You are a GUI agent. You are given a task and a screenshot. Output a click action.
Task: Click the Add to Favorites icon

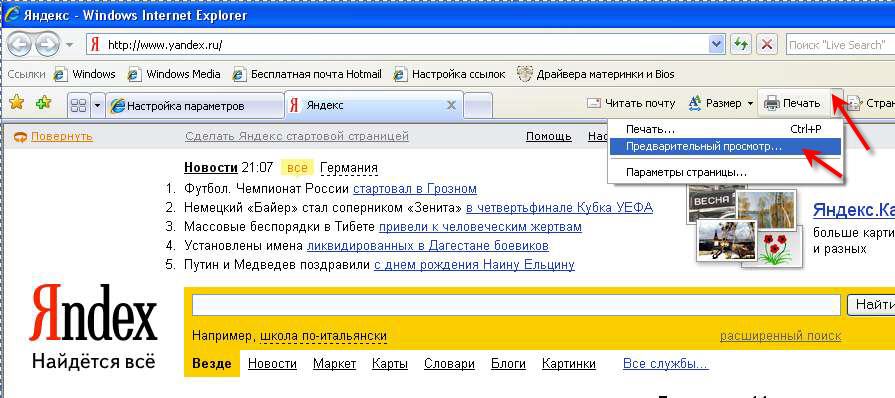(43, 103)
